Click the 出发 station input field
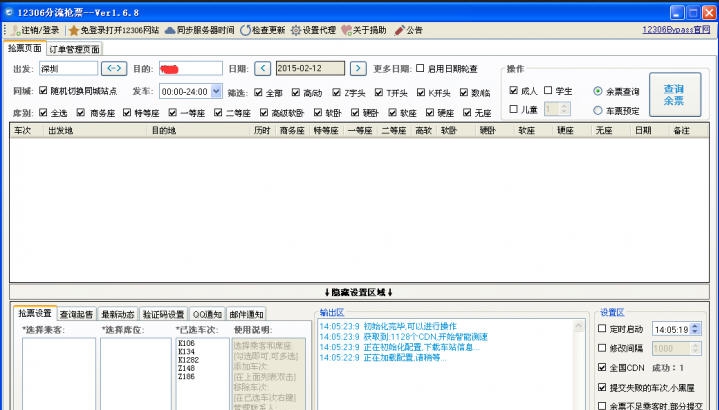719x410 pixels. 68,68
